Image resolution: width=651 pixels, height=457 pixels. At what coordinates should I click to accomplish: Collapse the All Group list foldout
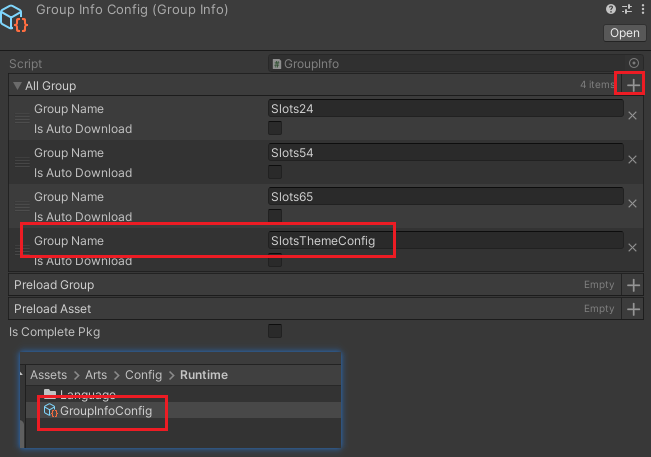pos(18,86)
